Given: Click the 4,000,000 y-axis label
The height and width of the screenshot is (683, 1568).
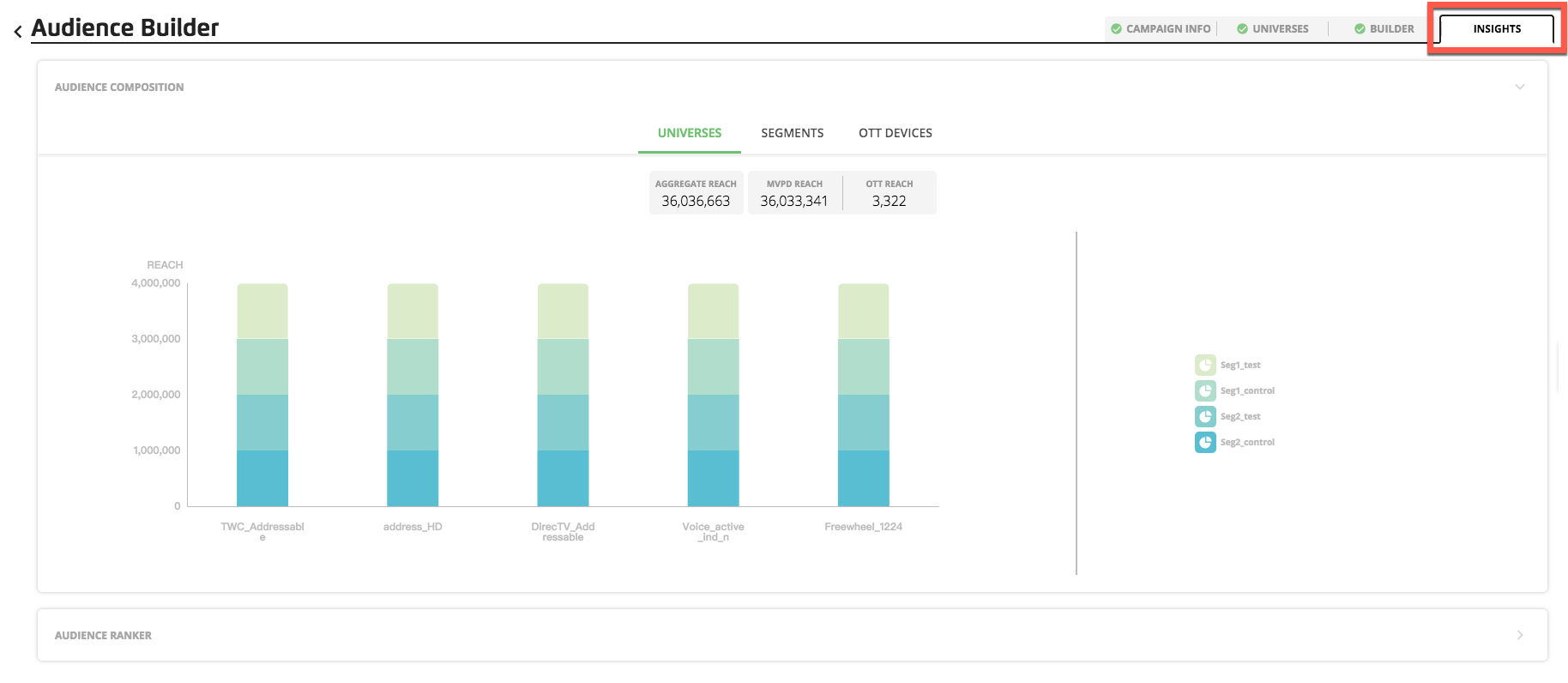Looking at the screenshot, I should click(156, 283).
